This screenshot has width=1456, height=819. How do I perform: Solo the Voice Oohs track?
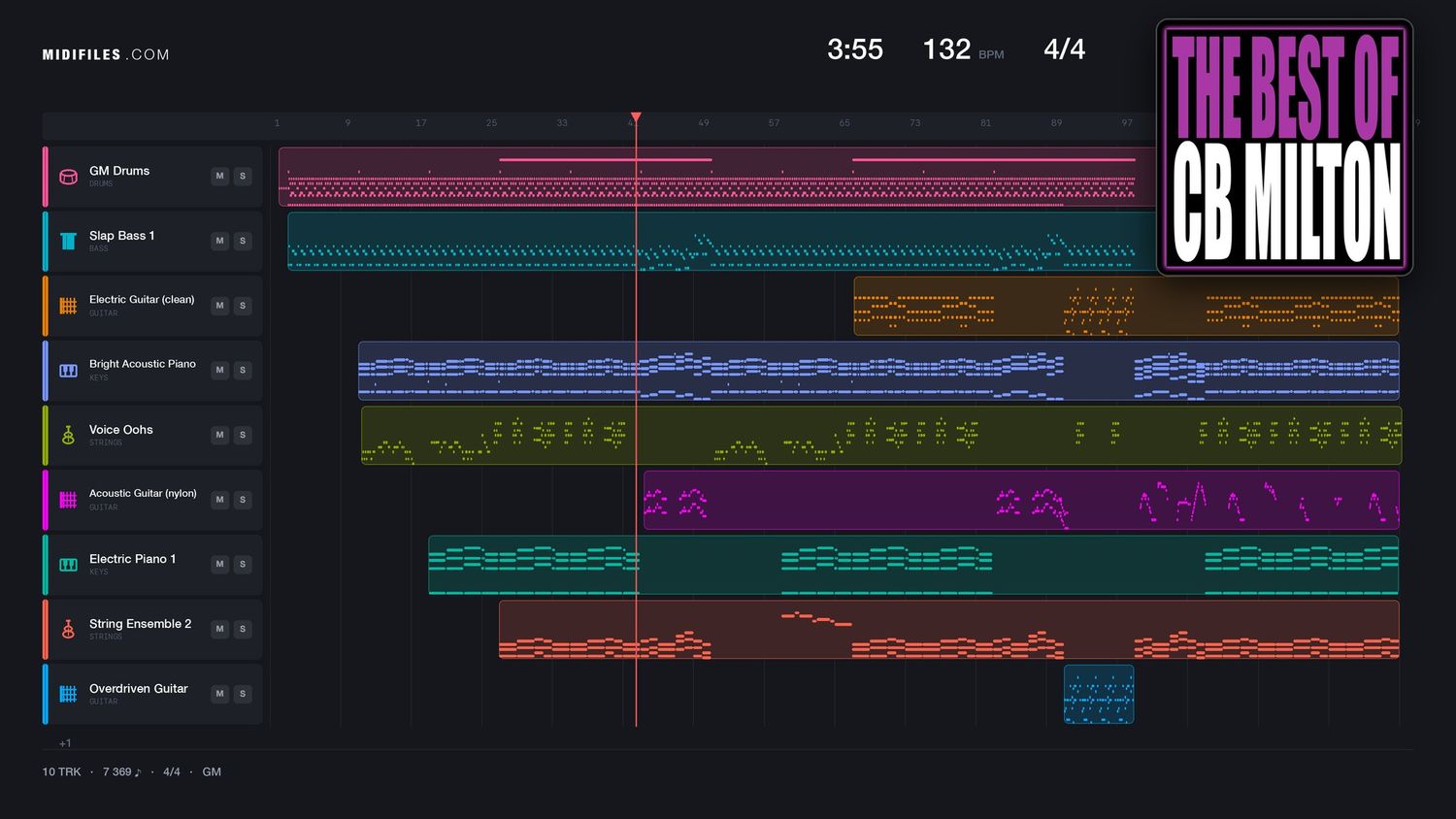click(x=243, y=435)
